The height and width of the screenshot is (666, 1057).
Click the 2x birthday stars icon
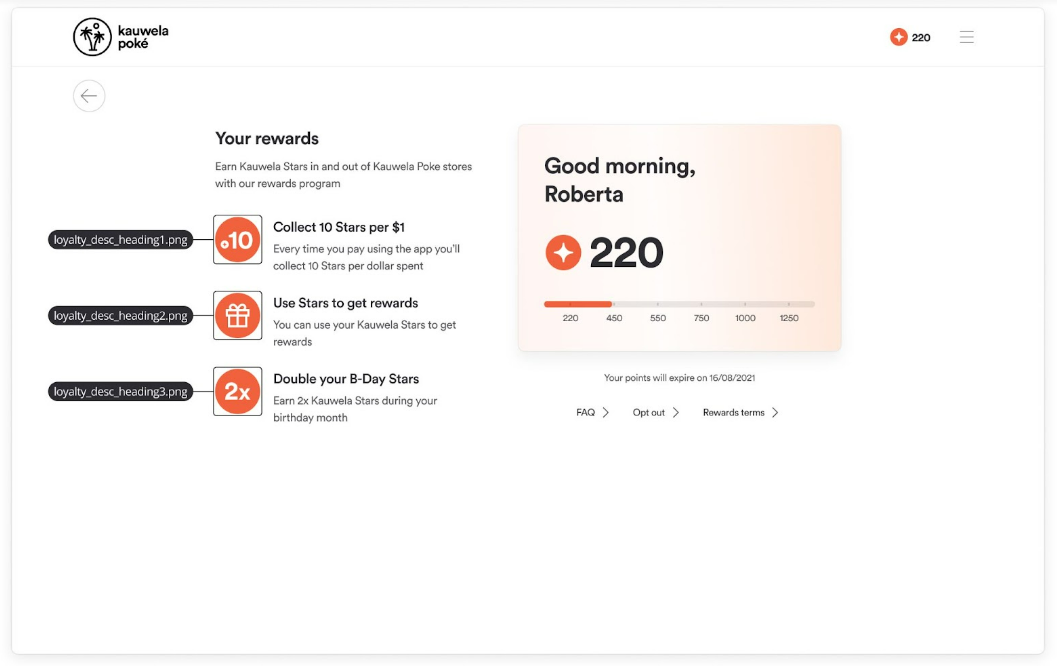tap(237, 391)
